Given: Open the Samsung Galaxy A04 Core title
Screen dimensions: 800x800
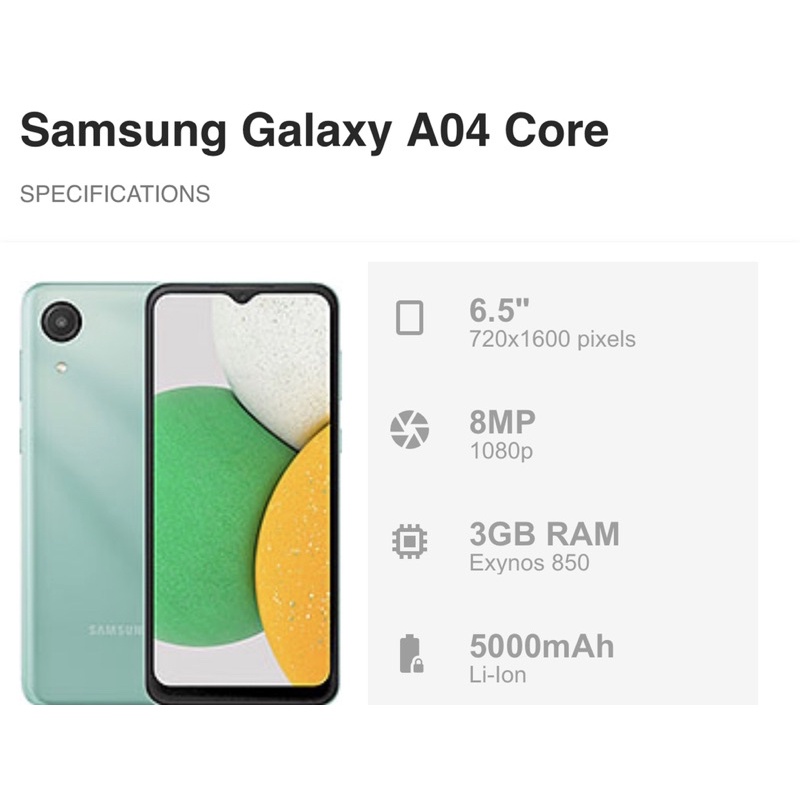Looking at the screenshot, I should coord(314,131).
